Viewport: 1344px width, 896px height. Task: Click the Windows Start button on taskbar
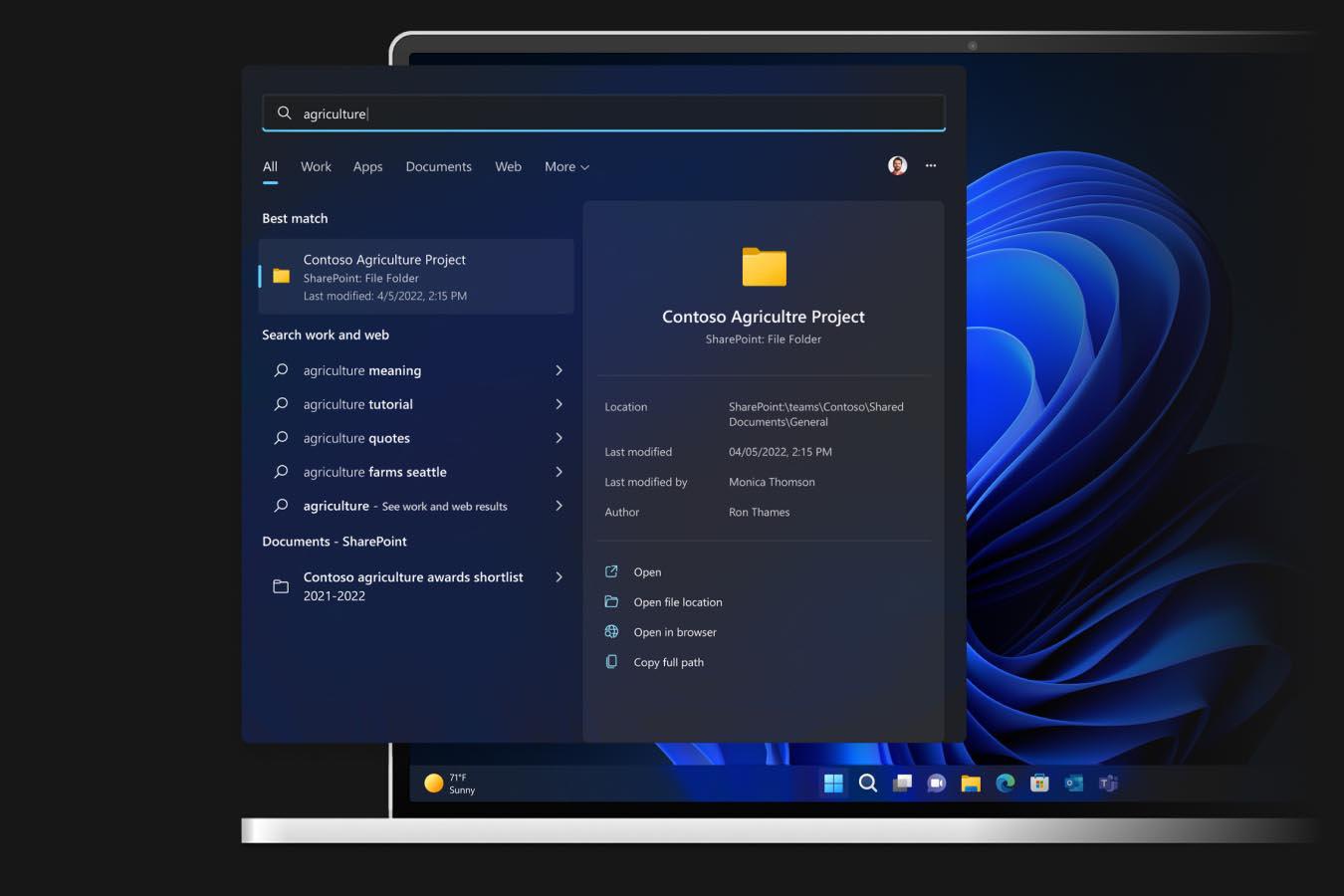coord(833,784)
